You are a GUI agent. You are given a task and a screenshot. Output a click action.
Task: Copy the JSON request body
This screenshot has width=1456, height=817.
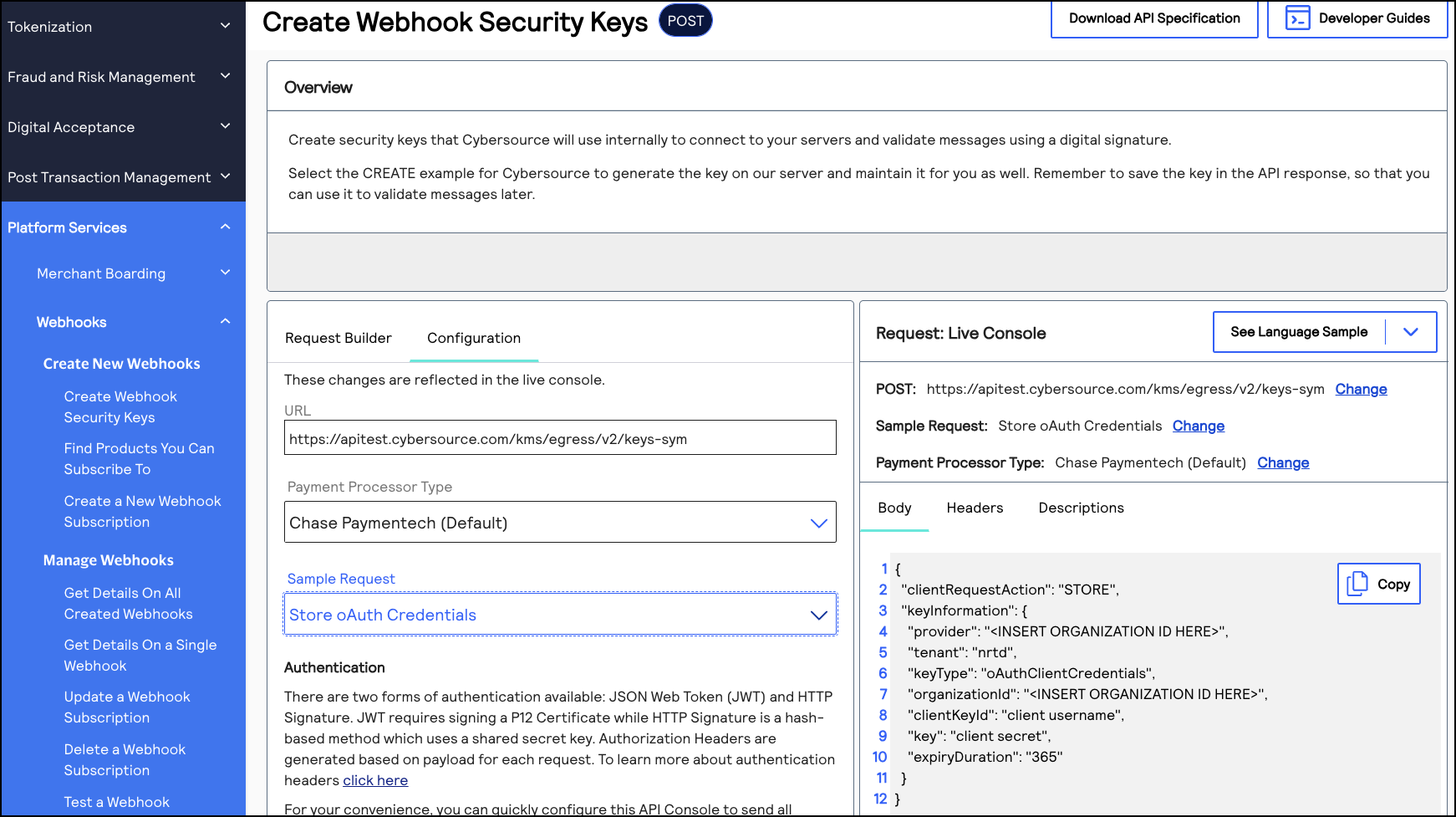(1378, 584)
